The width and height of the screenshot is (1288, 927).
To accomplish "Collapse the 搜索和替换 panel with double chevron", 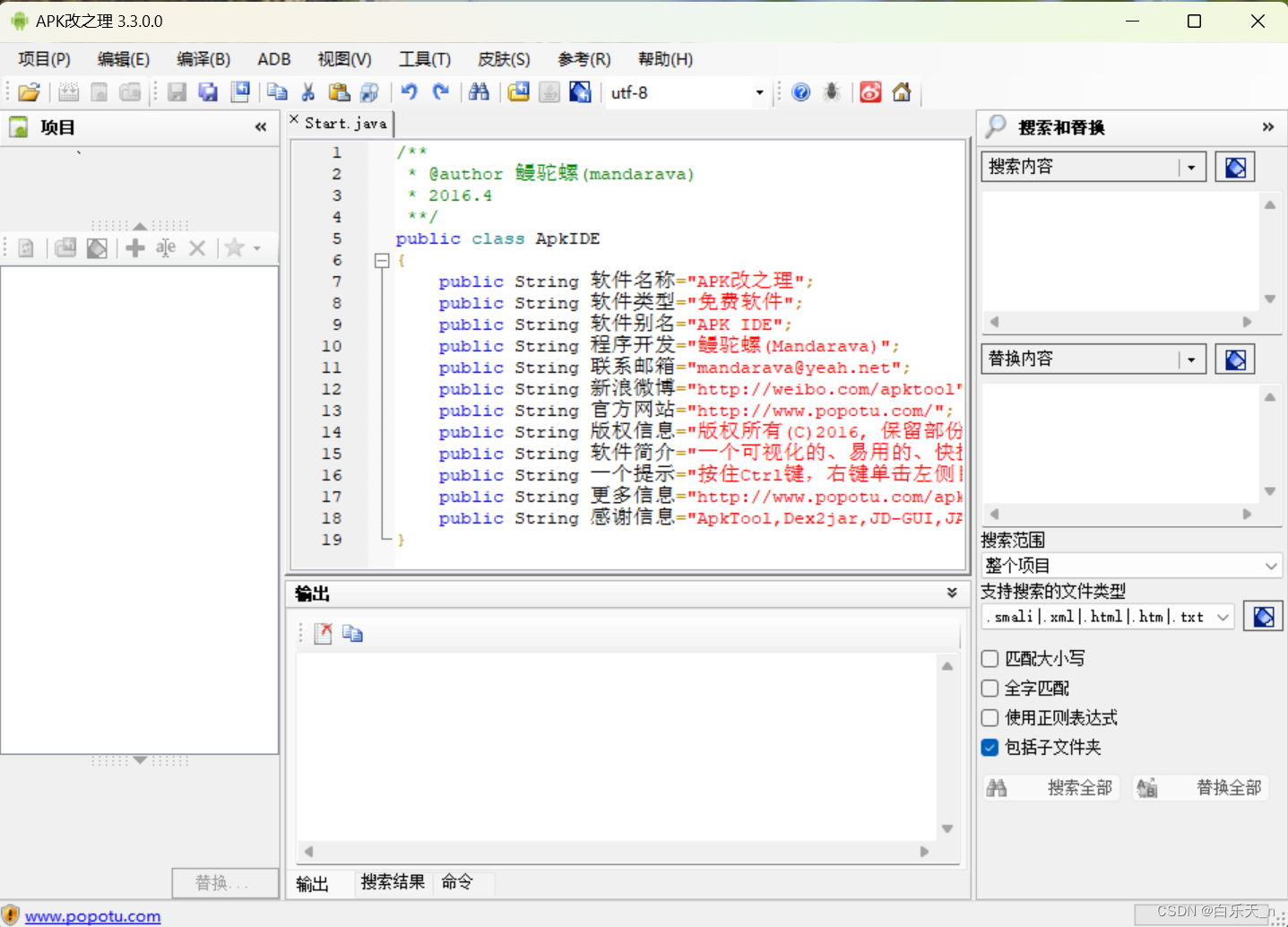I will (x=1268, y=127).
